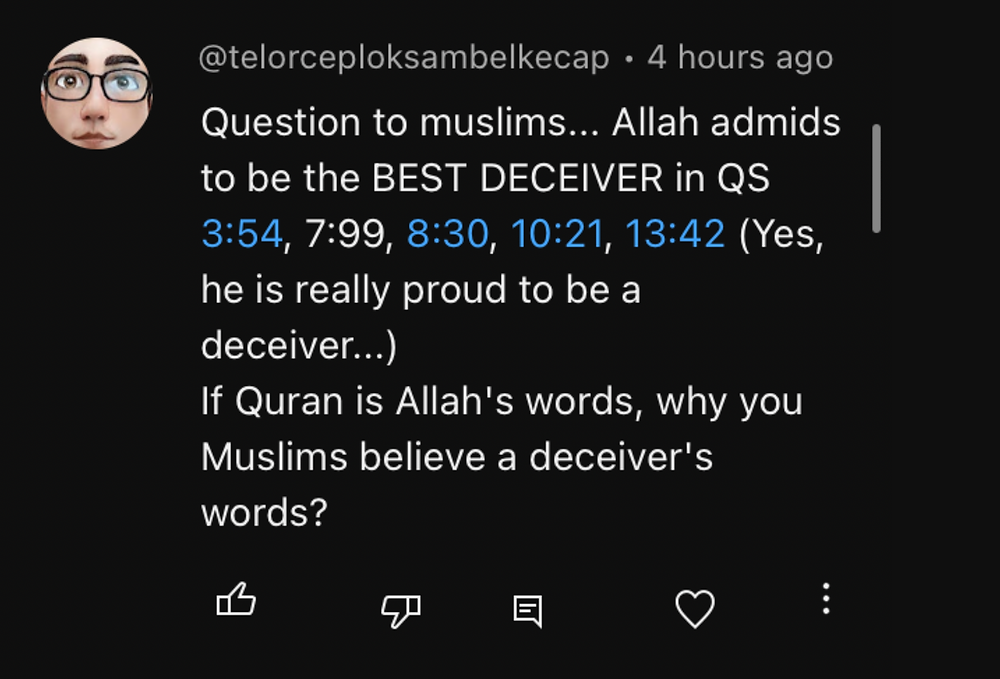The image size is (1000, 679).
Task: Click the "Muslims believe a deceiver's" line
Action: 457,457
